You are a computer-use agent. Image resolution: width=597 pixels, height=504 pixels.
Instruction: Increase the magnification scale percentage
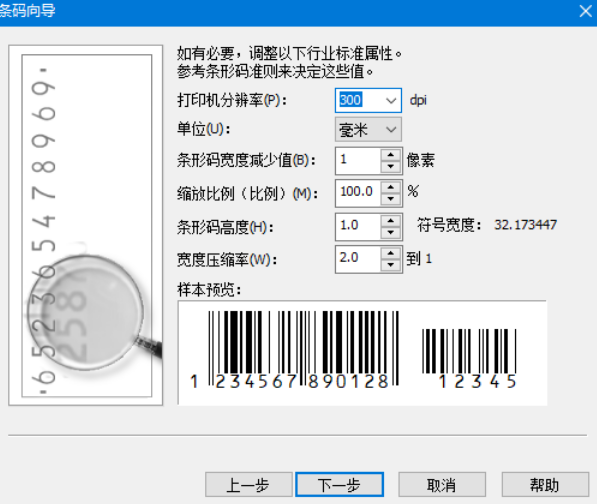pos(391,187)
